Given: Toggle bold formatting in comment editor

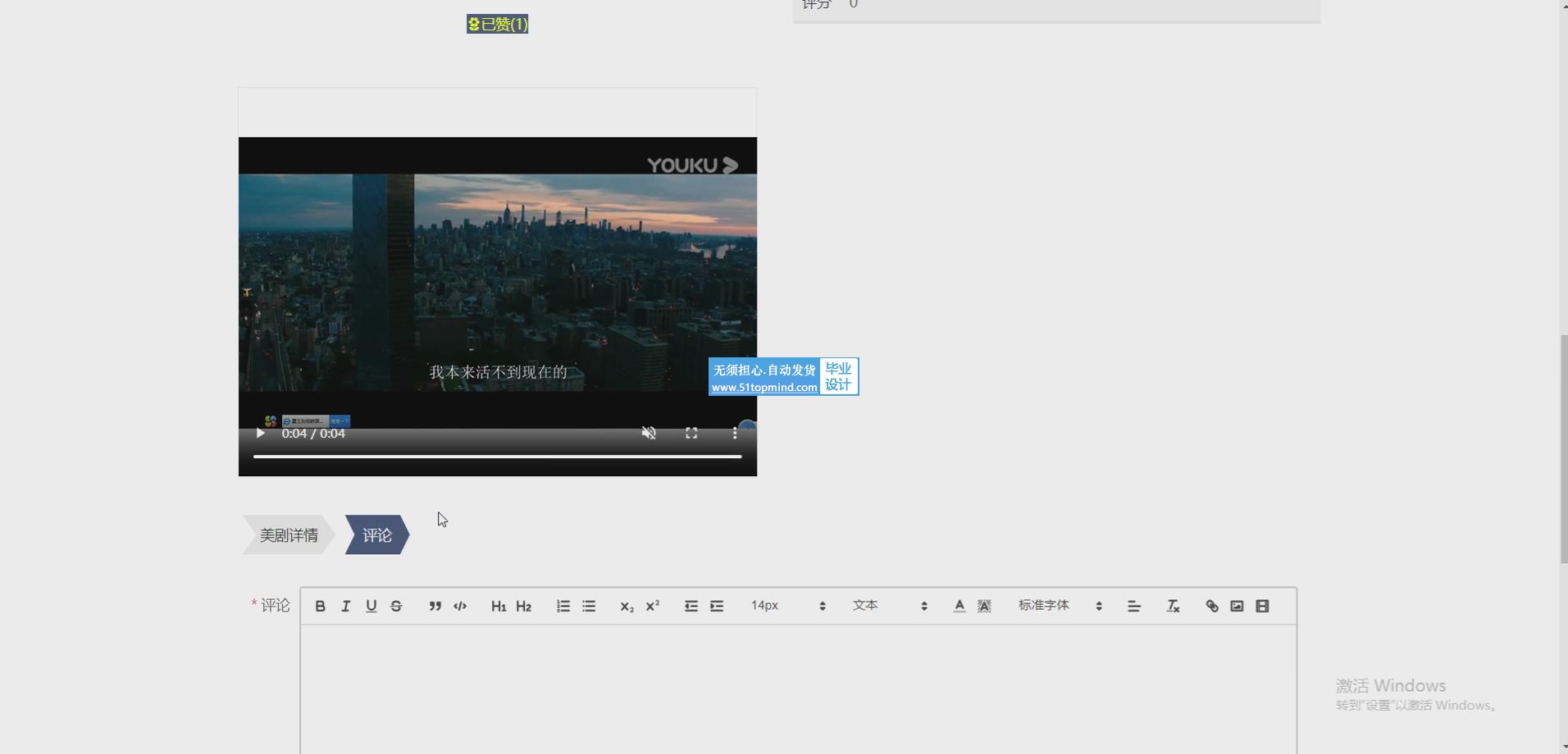Looking at the screenshot, I should coord(320,606).
